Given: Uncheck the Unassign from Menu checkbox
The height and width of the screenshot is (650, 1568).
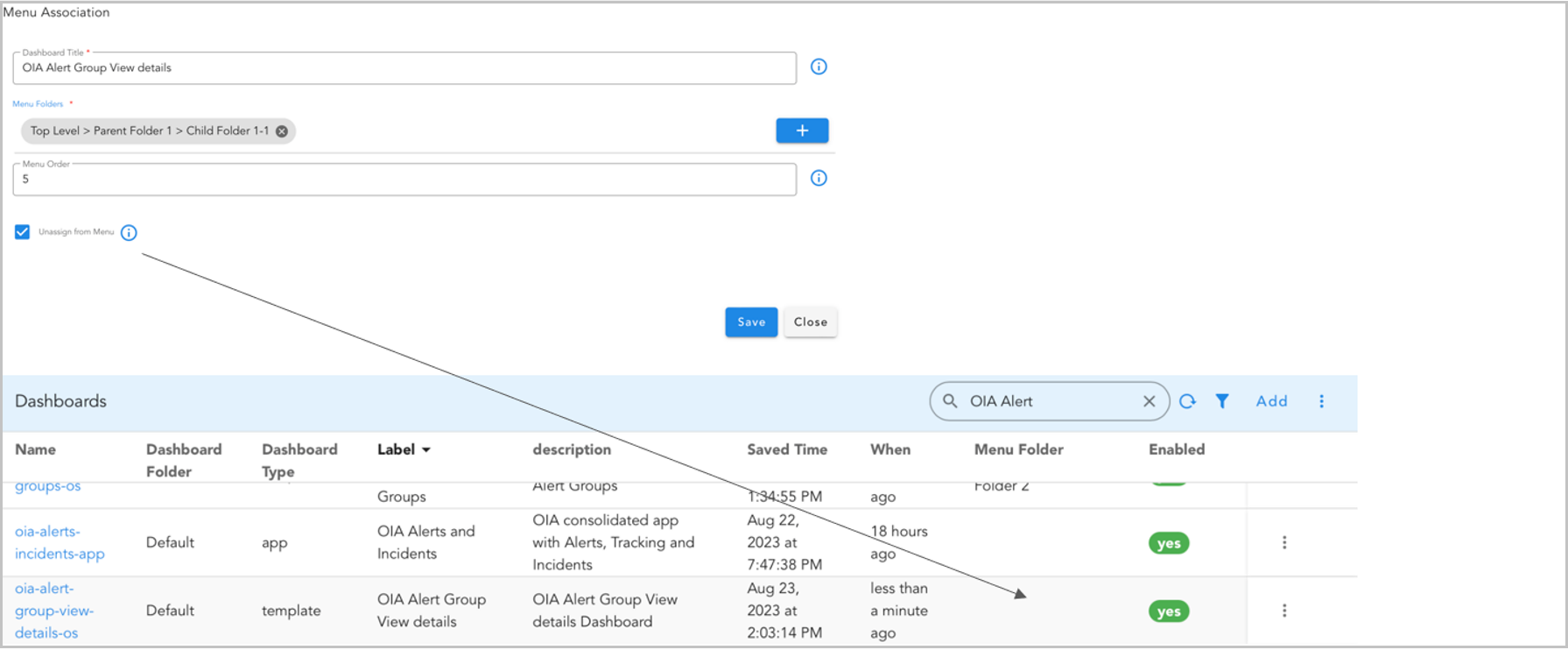Looking at the screenshot, I should click(23, 232).
